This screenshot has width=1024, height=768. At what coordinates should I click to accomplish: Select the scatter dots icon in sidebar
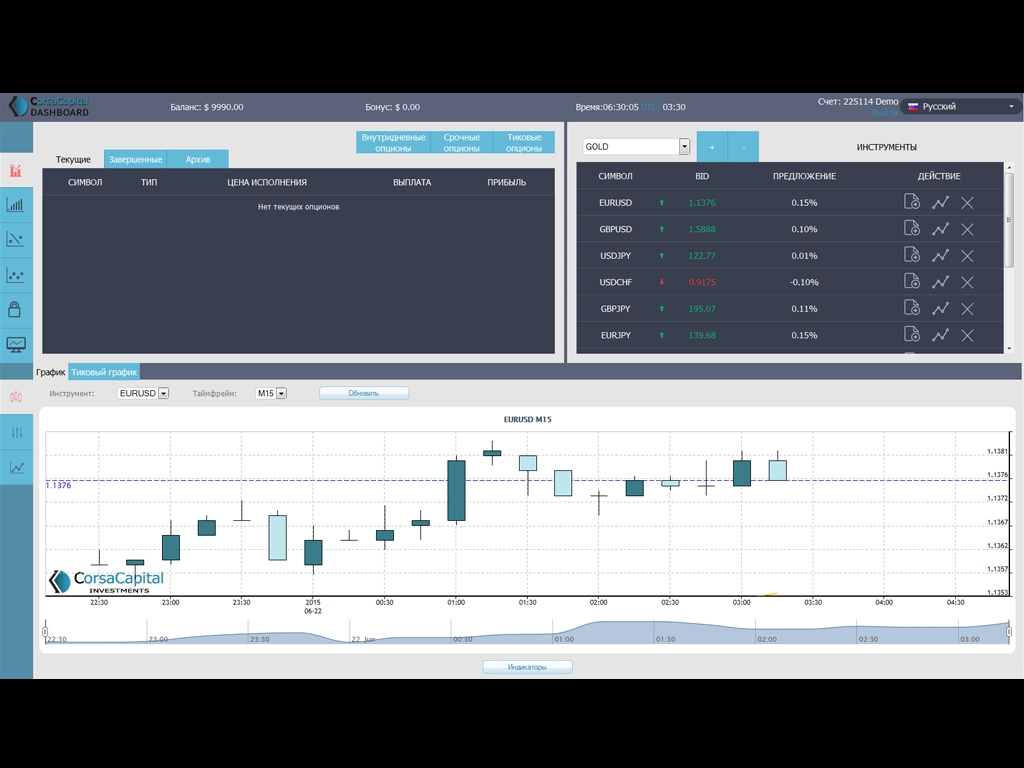(x=16, y=274)
